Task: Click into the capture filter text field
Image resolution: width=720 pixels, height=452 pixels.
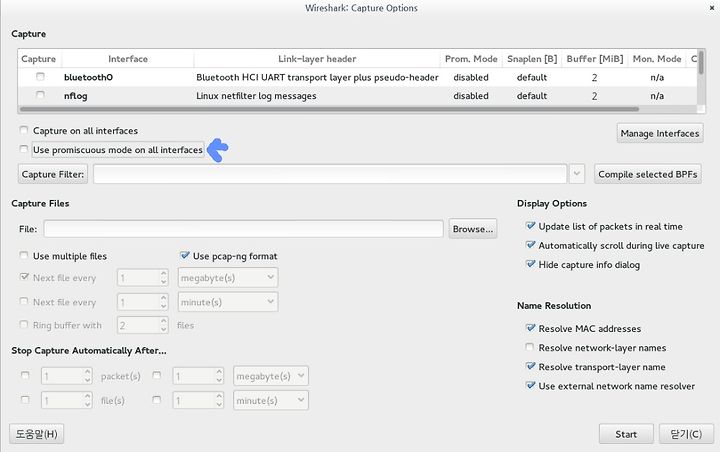Action: (x=330, y=174)
